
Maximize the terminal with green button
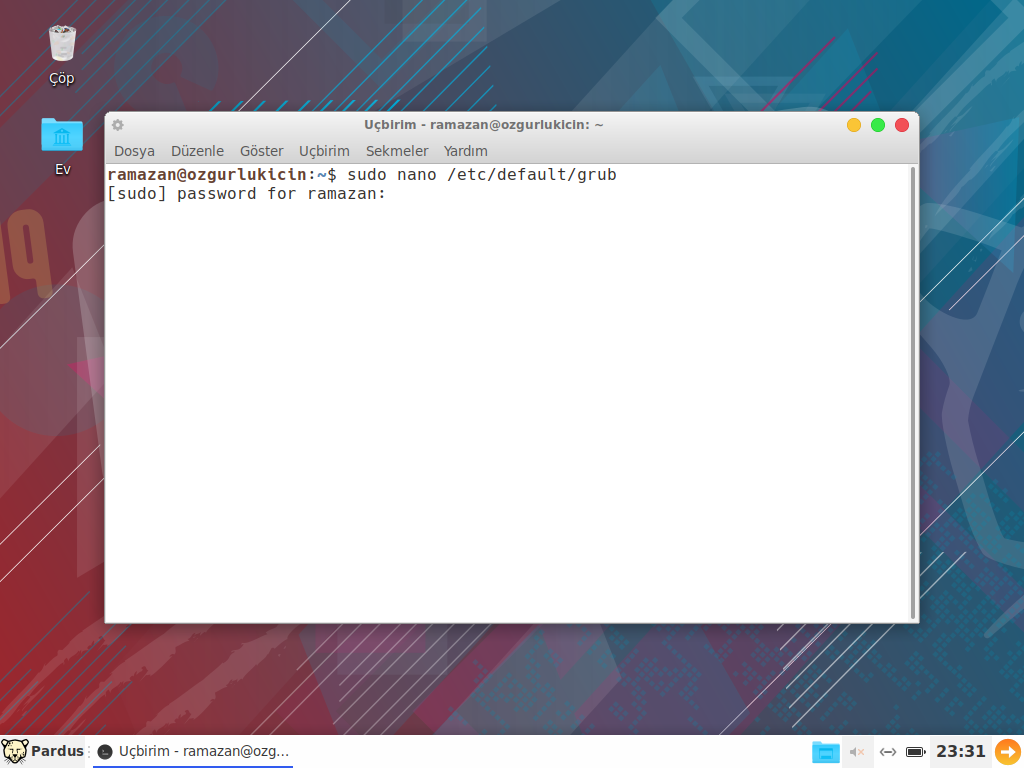point(878,125)
